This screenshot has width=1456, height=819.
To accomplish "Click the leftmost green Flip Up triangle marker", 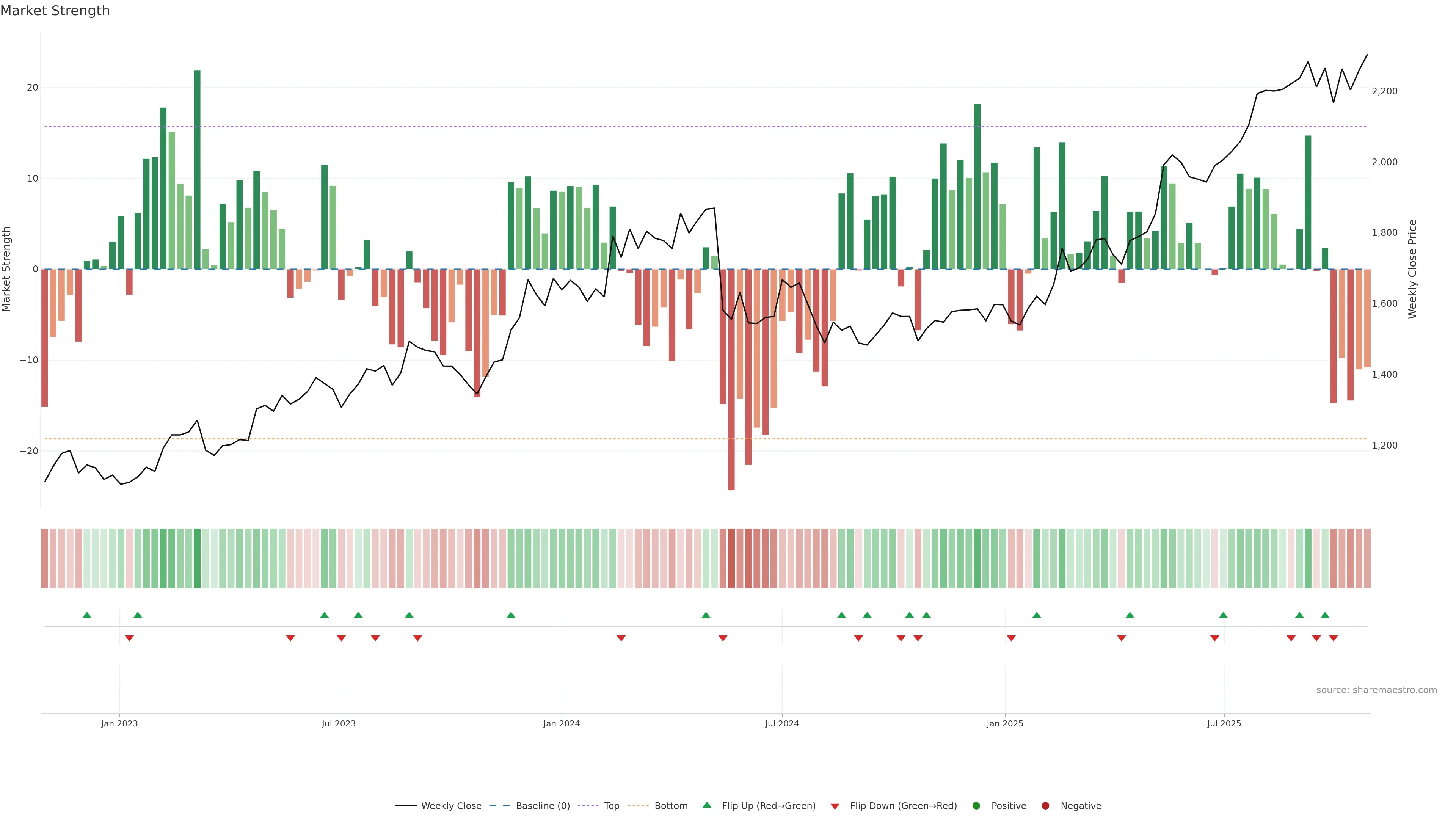I will [86, 615].
